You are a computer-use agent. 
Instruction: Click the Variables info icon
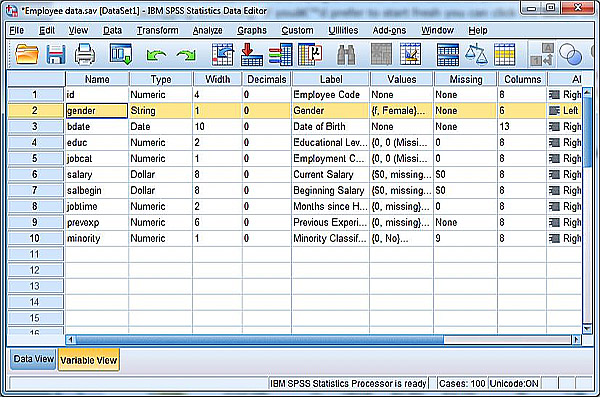coord(280,54)
